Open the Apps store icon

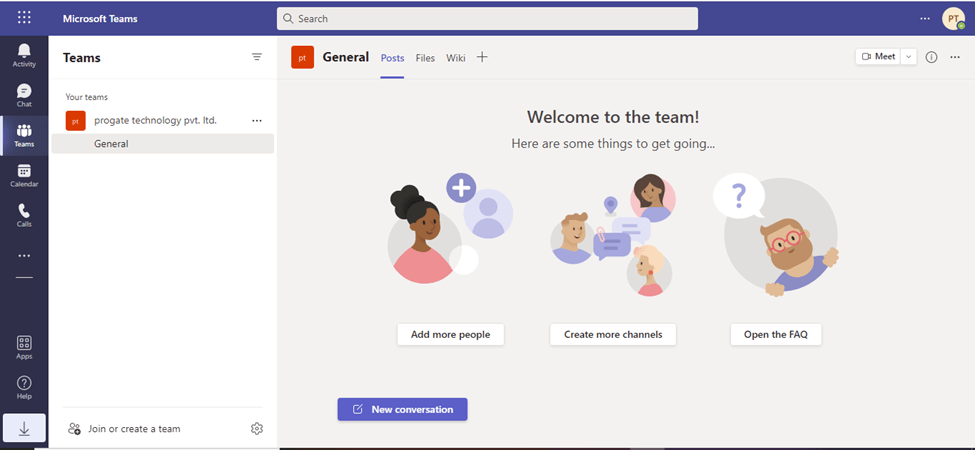(x=24, y=347)
